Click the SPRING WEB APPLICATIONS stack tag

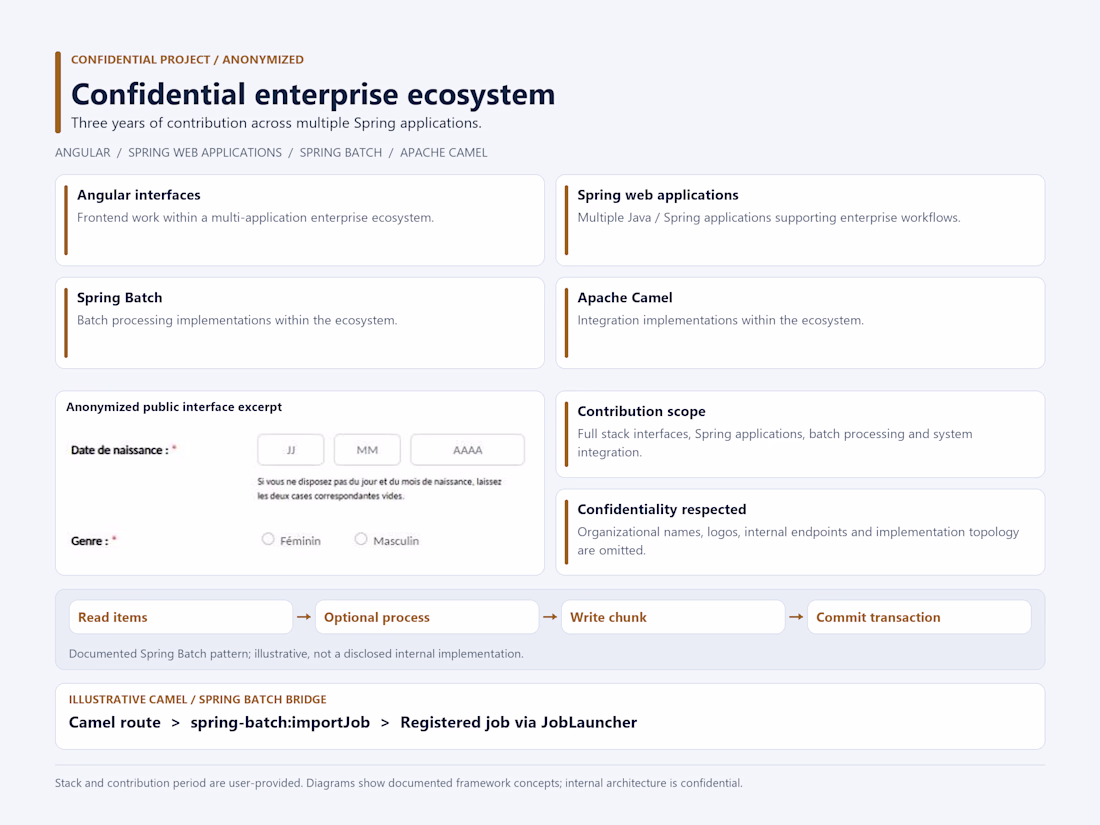205,153
